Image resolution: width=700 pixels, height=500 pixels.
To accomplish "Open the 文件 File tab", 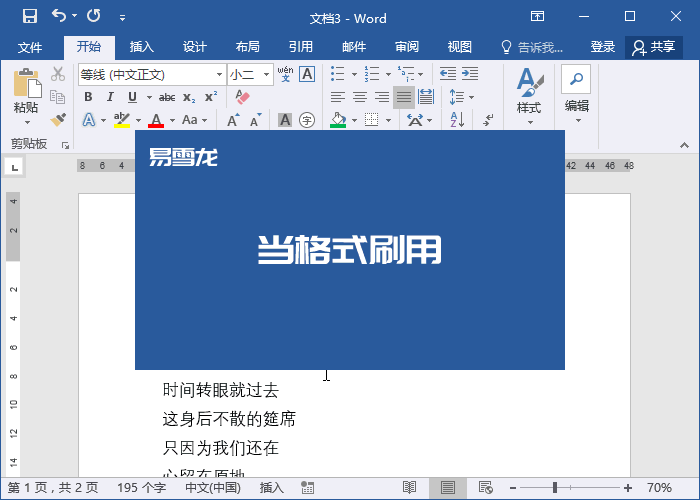I will tap(30, 47).
